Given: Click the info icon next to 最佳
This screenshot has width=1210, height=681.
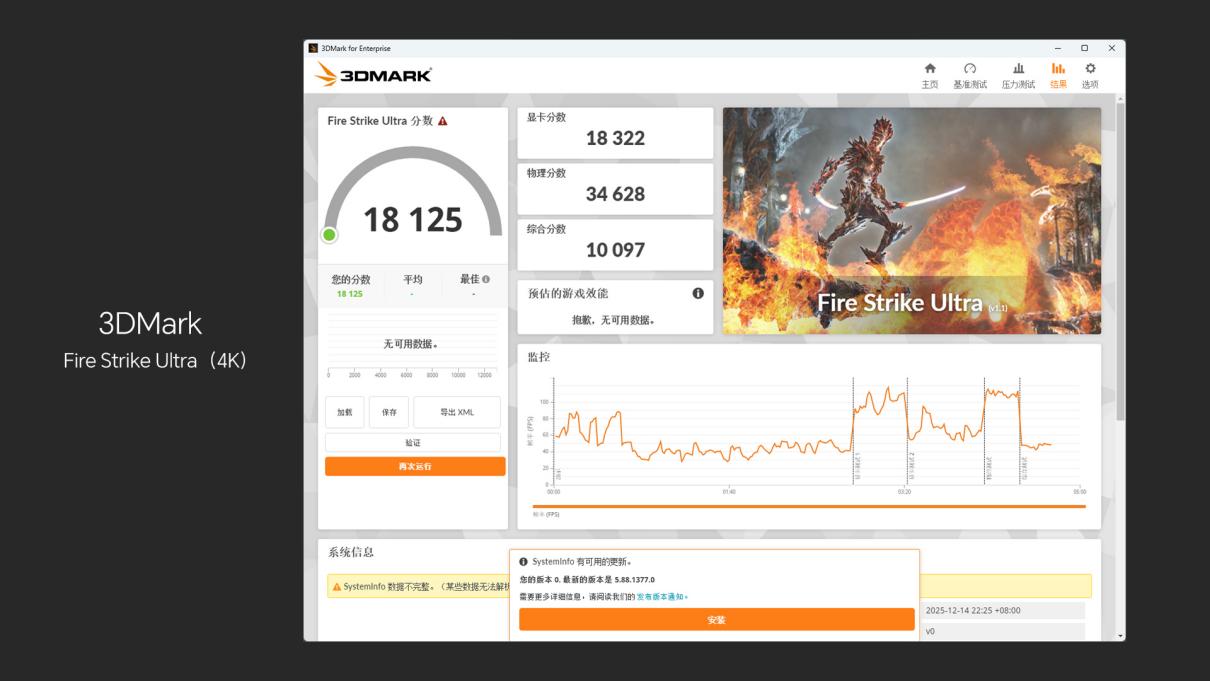Looking at the screenshot, I should 486,280.
